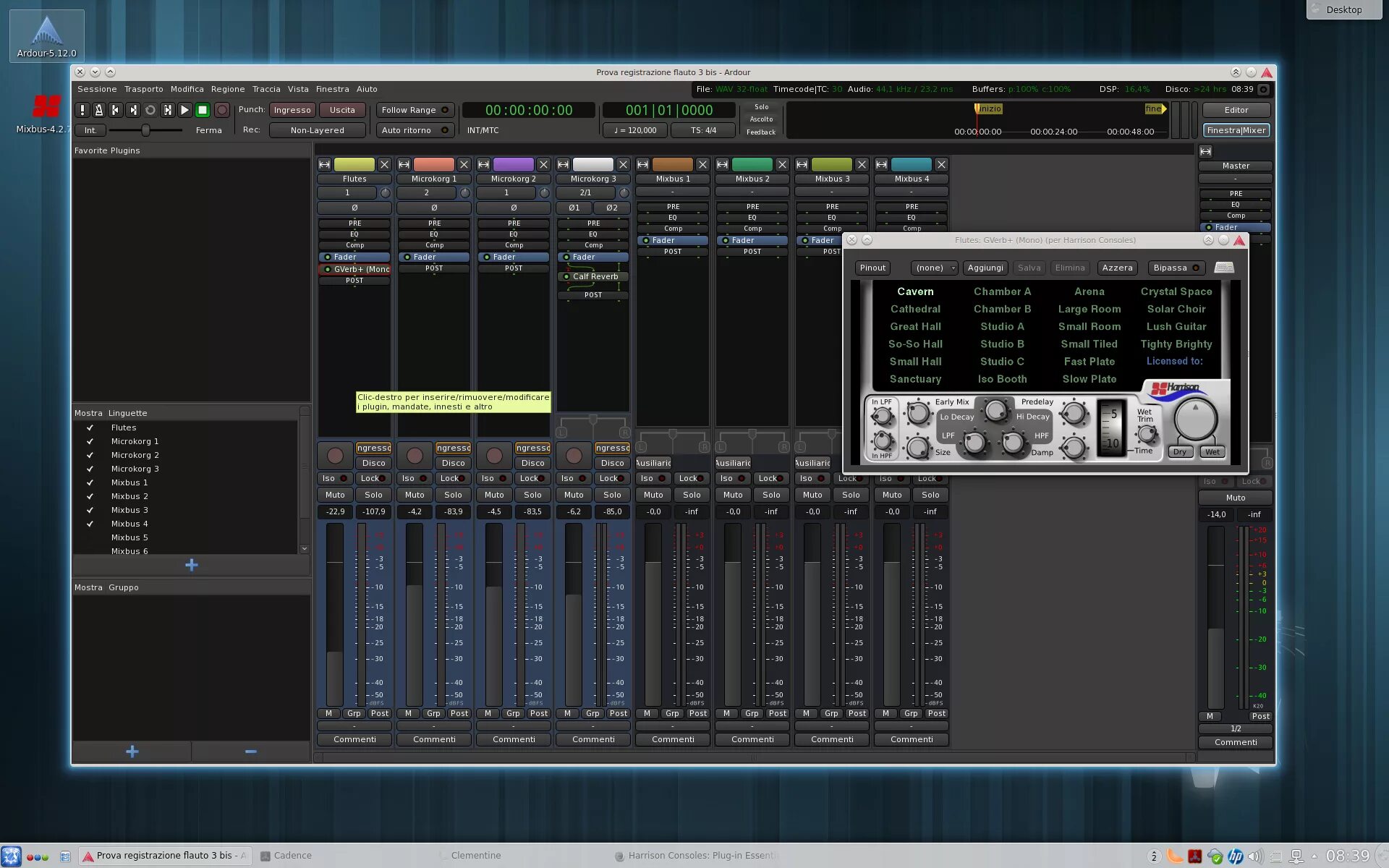Open Ardour-5.12.0 desktop icon
The image size is (1389, 868).
[x=47, y=35]
